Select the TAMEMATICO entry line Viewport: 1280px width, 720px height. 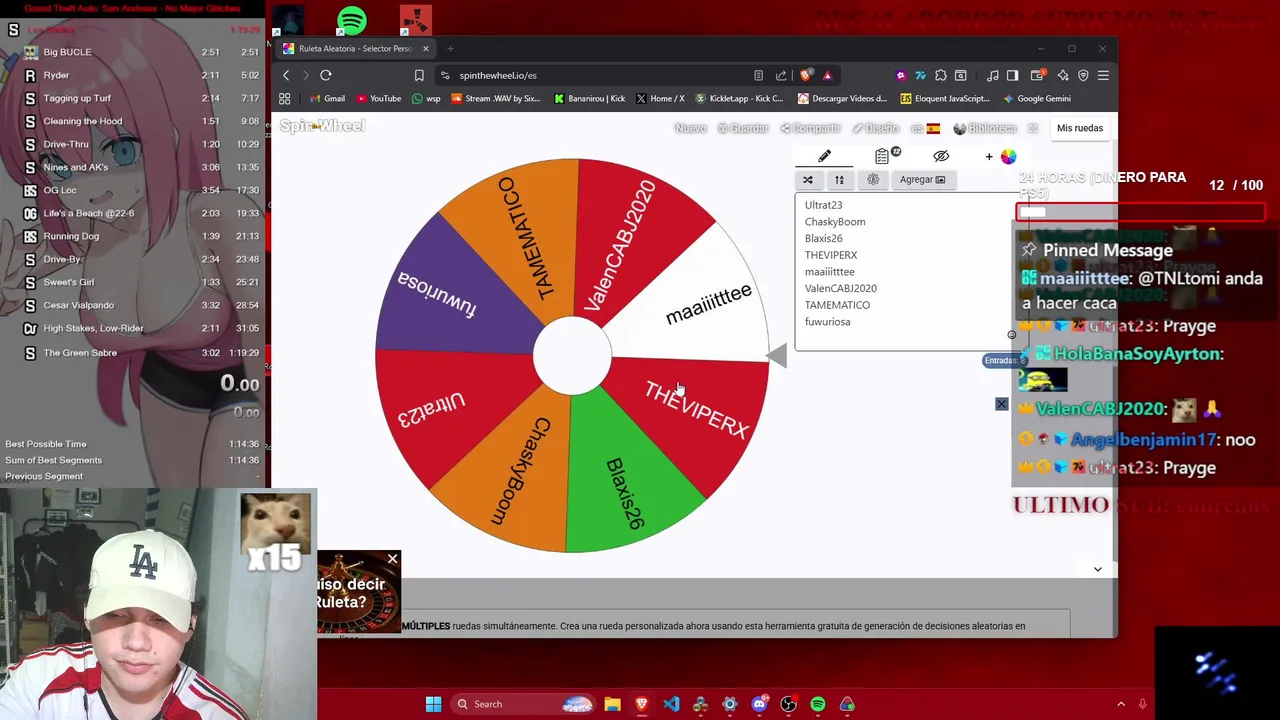[x=837, y=305]
